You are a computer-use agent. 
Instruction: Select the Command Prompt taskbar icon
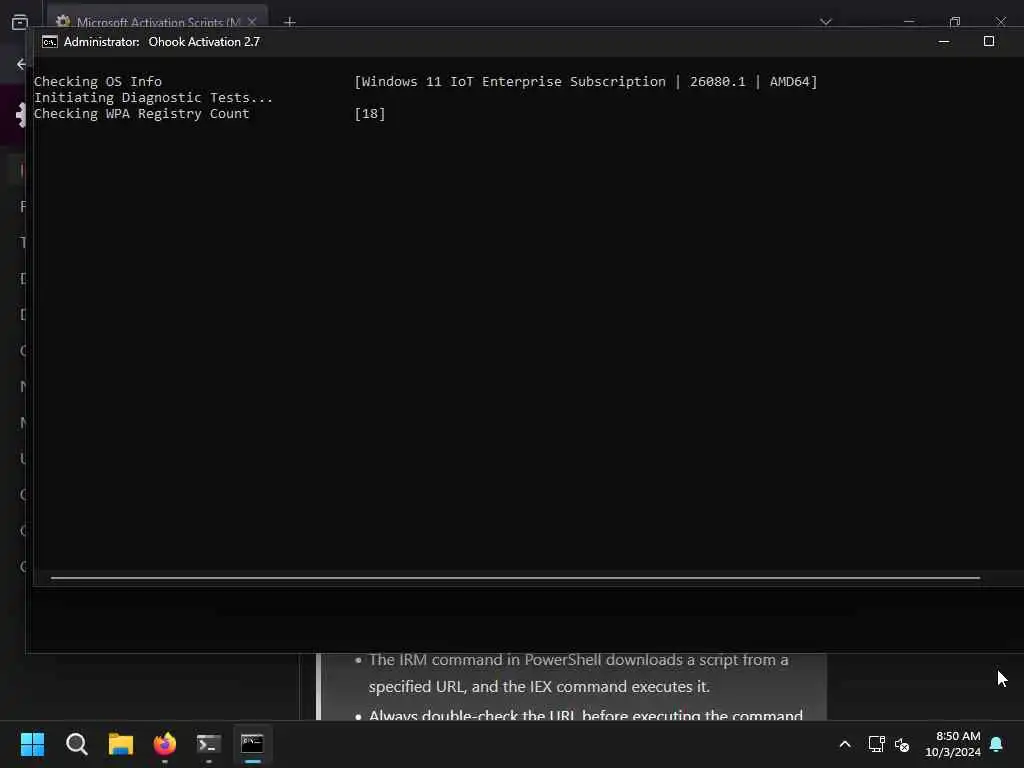(253, 744)
